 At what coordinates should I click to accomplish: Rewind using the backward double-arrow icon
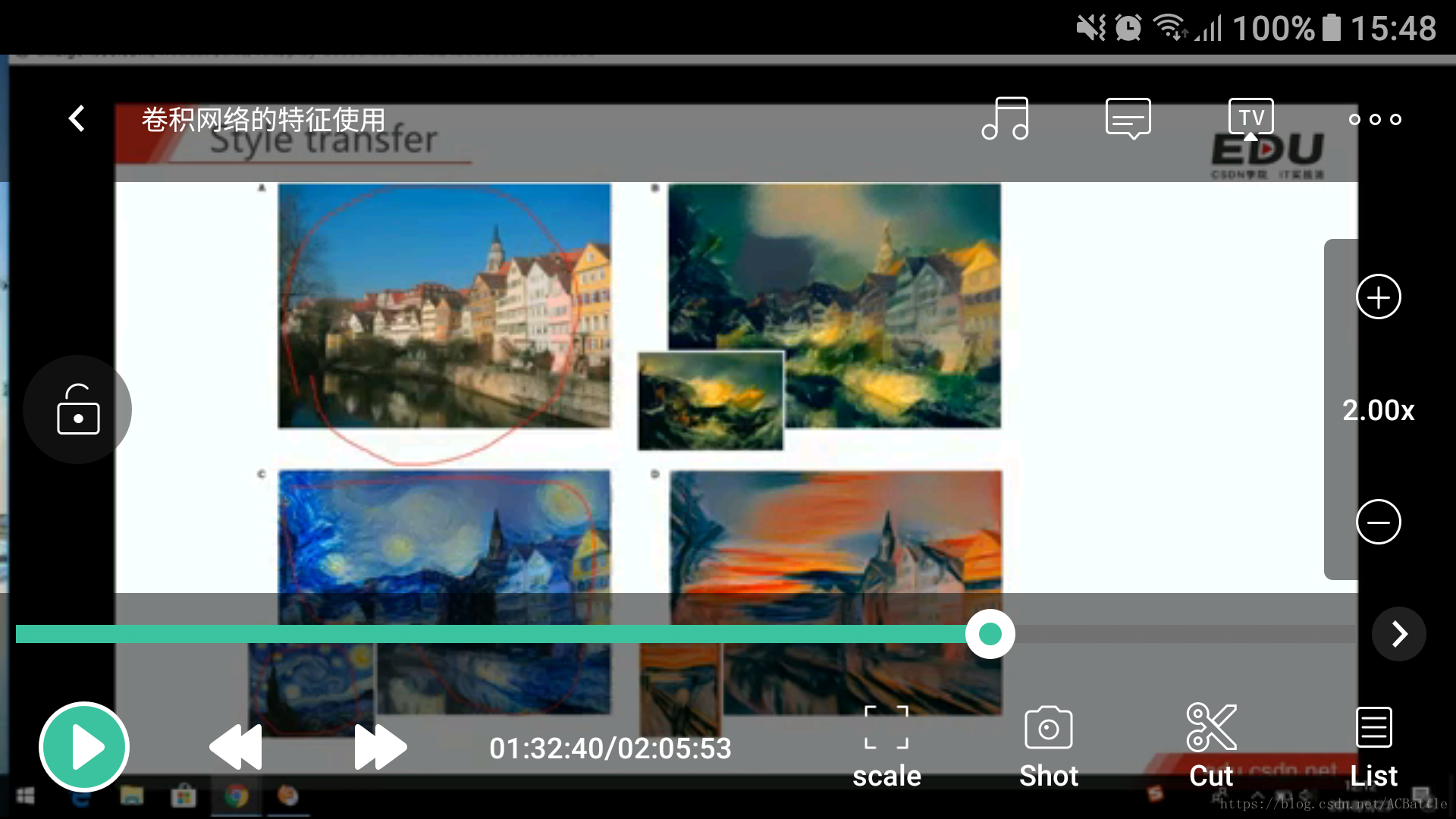[x=235, y=746]
